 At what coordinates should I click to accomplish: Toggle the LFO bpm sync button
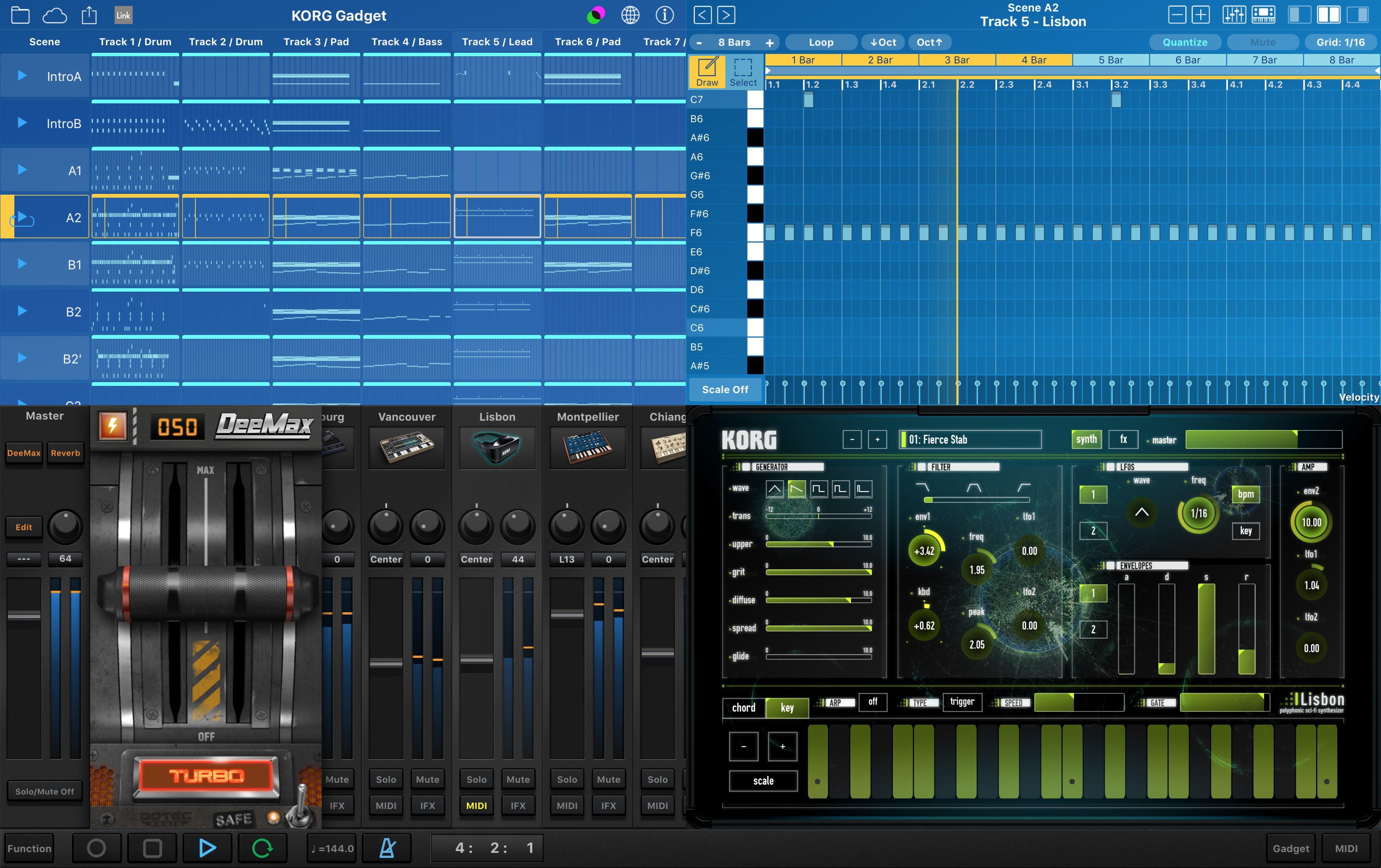pos(1246,494)
